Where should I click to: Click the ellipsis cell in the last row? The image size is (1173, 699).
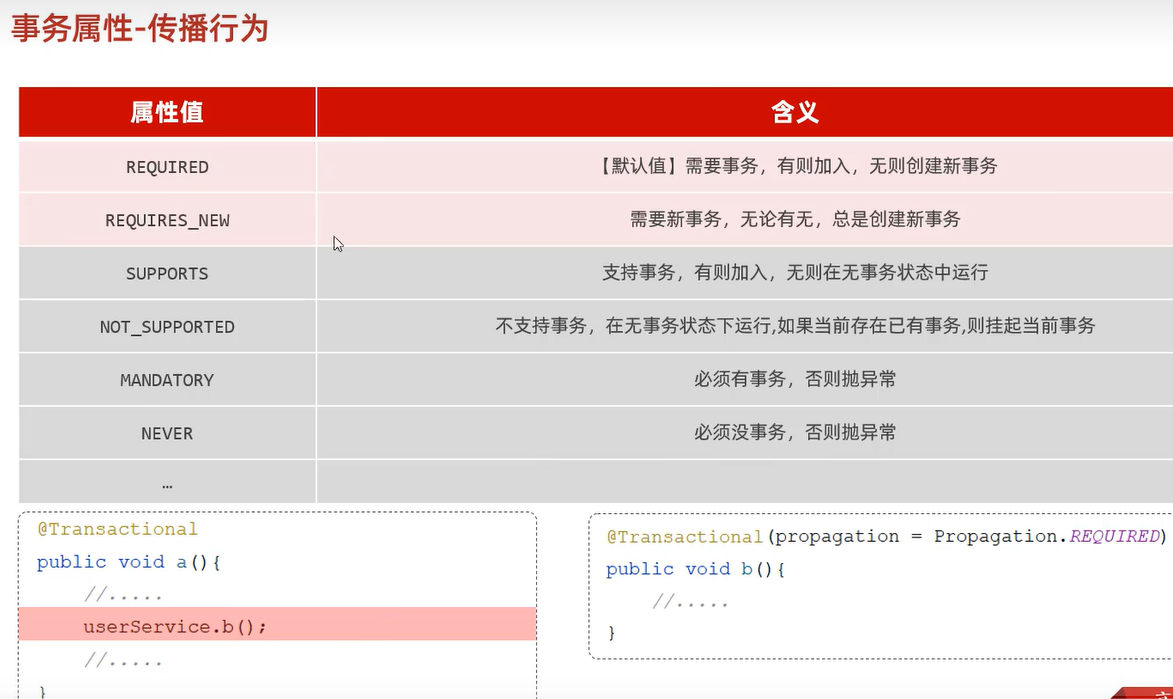coord(167,482)
